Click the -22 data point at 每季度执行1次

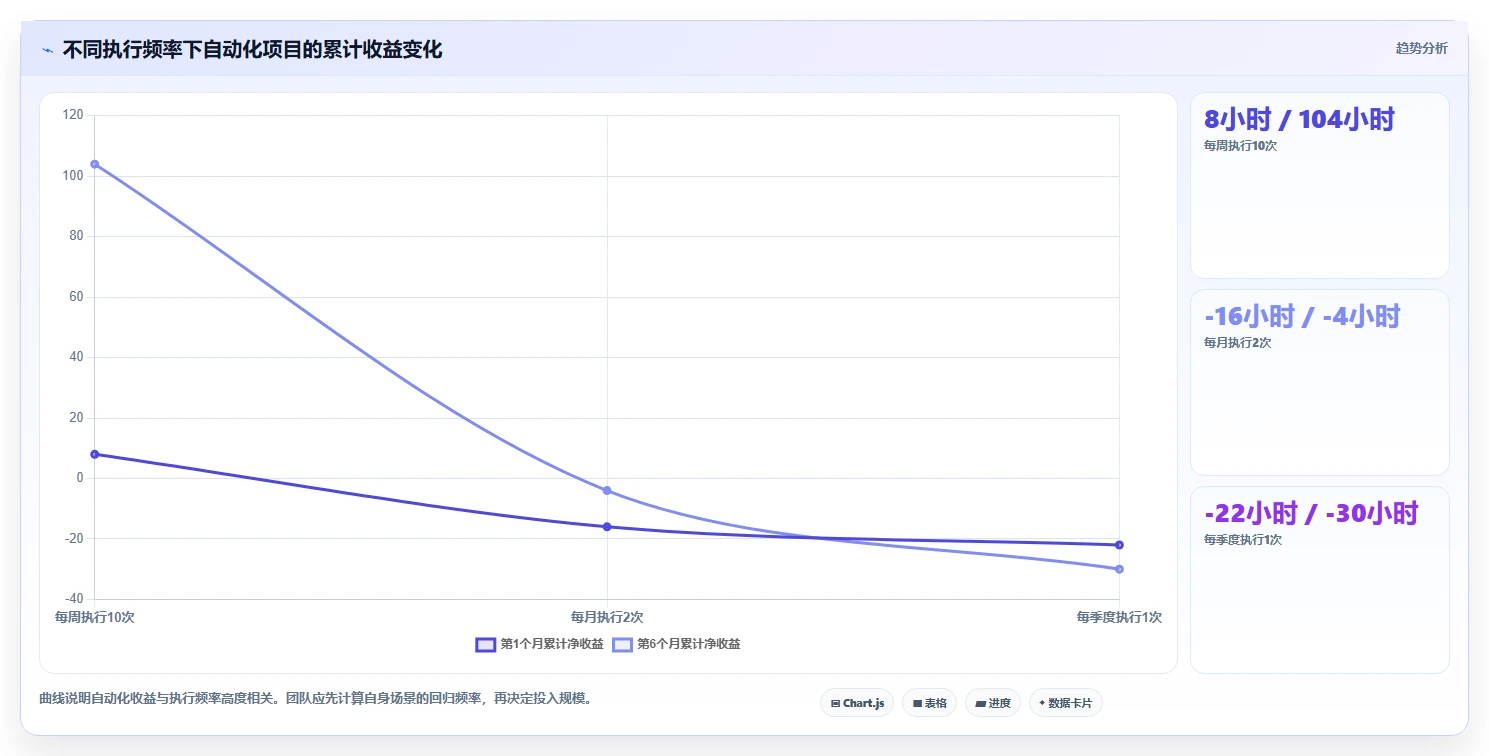pyautogui.click(x=1119, y=545)
